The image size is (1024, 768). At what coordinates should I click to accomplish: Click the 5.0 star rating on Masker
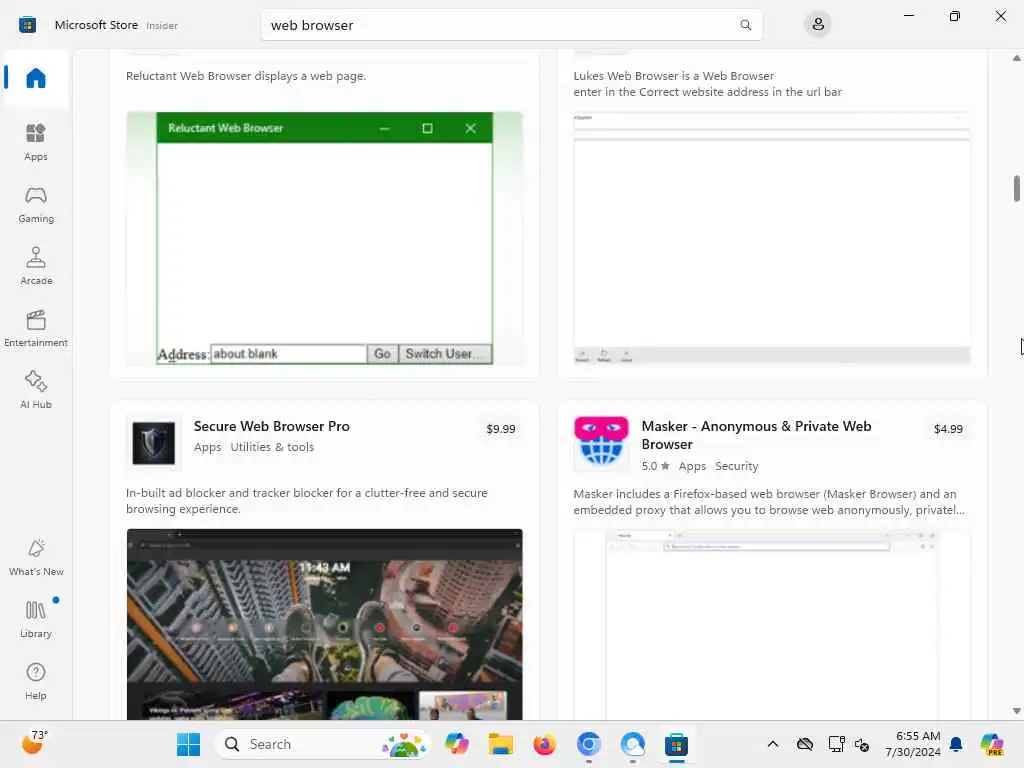pos(655,466)
